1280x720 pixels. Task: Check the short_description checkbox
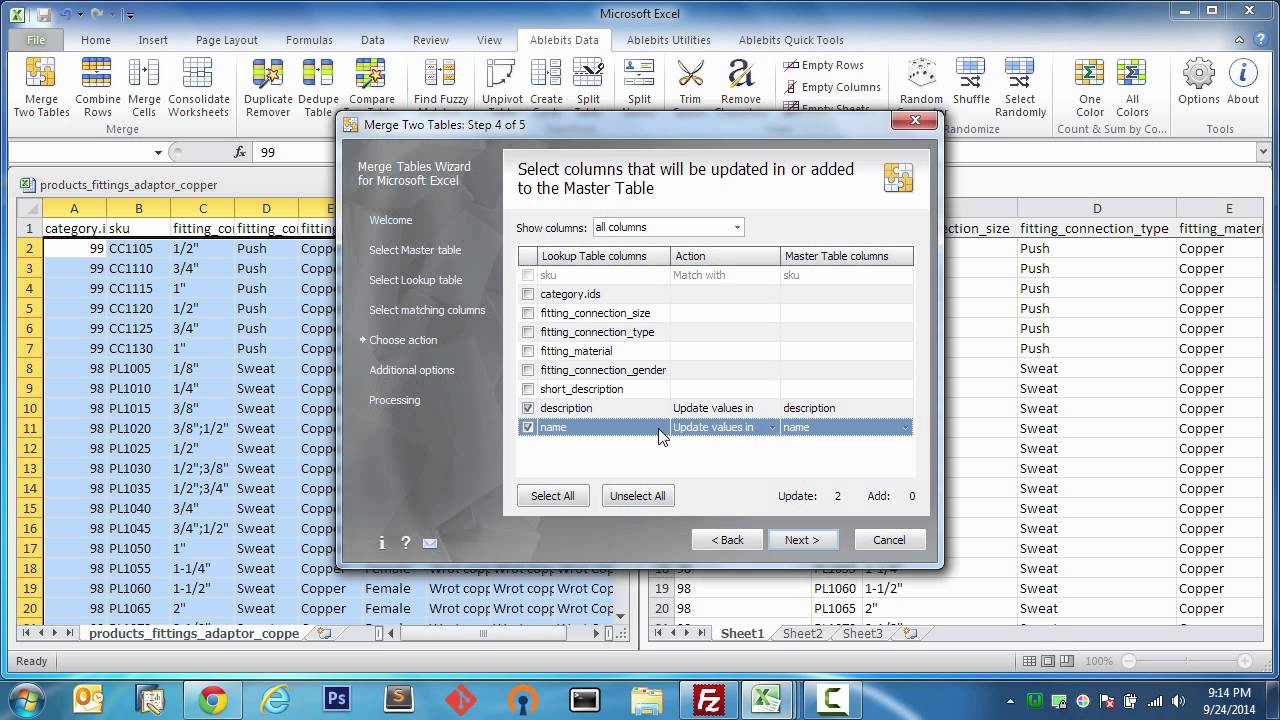point(528,389)
